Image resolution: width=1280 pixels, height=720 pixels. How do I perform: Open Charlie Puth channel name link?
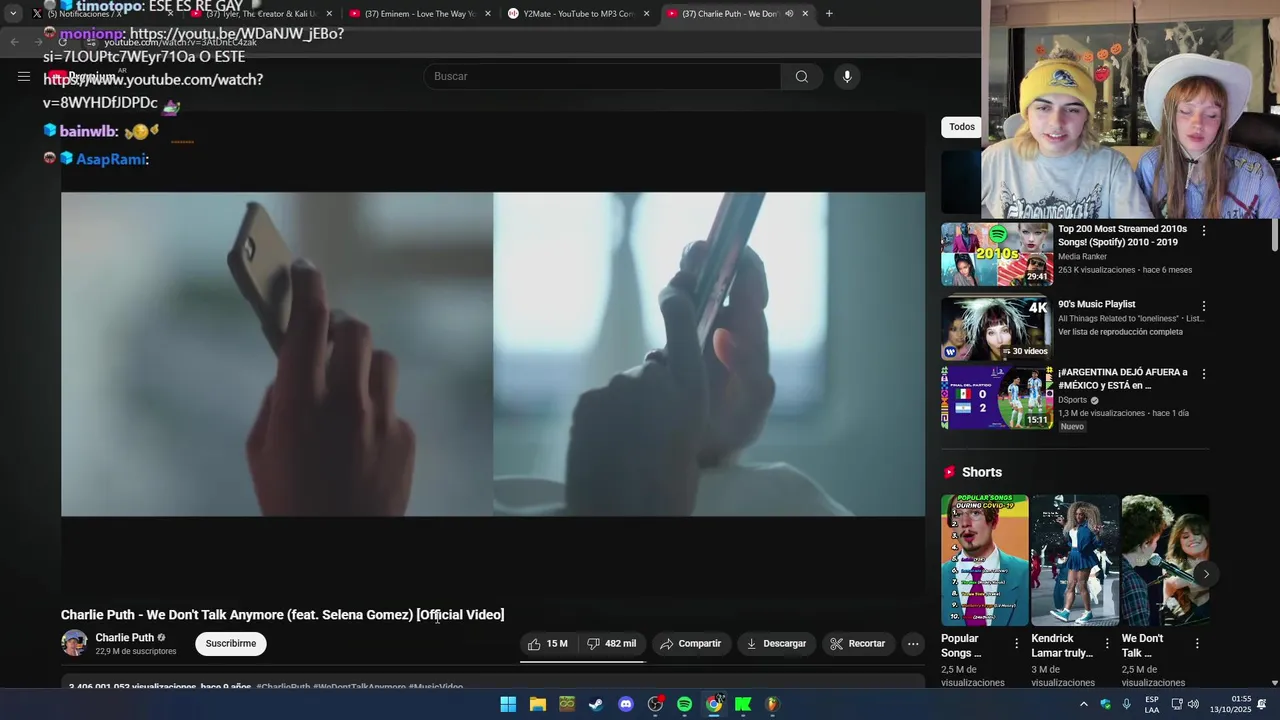(x=124, y=638)
